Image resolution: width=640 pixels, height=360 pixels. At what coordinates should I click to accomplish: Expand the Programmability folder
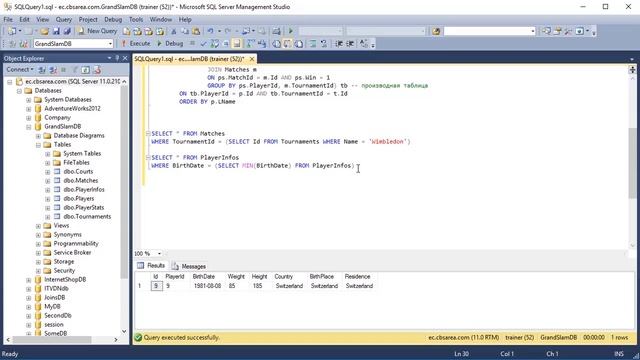tap(38, 244)
